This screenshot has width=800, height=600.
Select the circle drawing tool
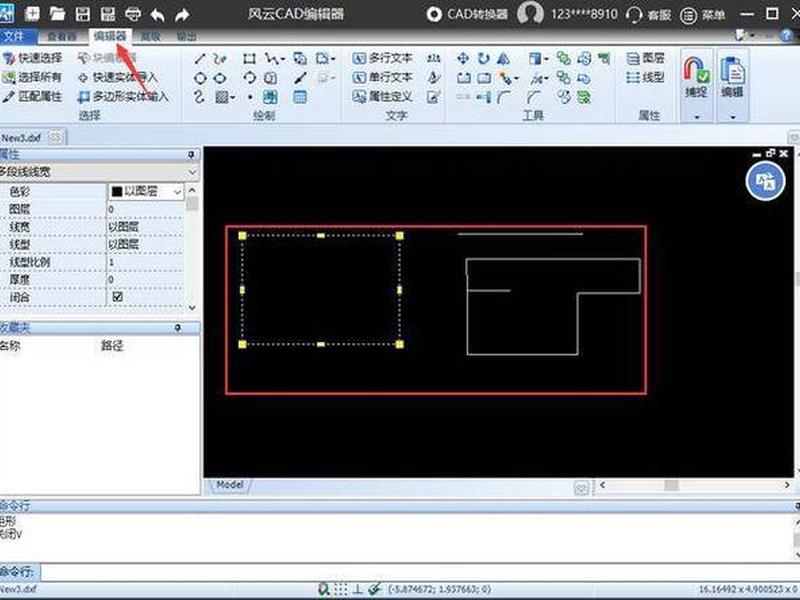[200, 78]
